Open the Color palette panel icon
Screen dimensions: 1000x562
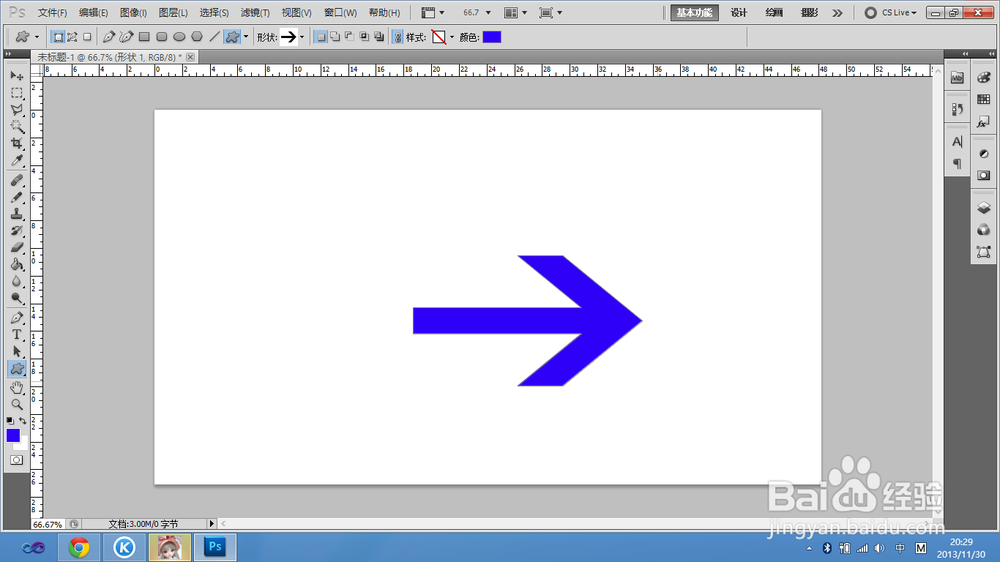(x=983, y=78)
